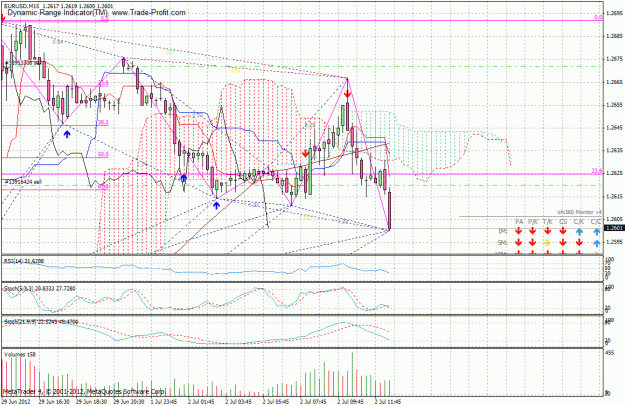
Task: Click the 2 Jul 07:45 time axis label
Action: pyautogui.click(x=314, y=402)
